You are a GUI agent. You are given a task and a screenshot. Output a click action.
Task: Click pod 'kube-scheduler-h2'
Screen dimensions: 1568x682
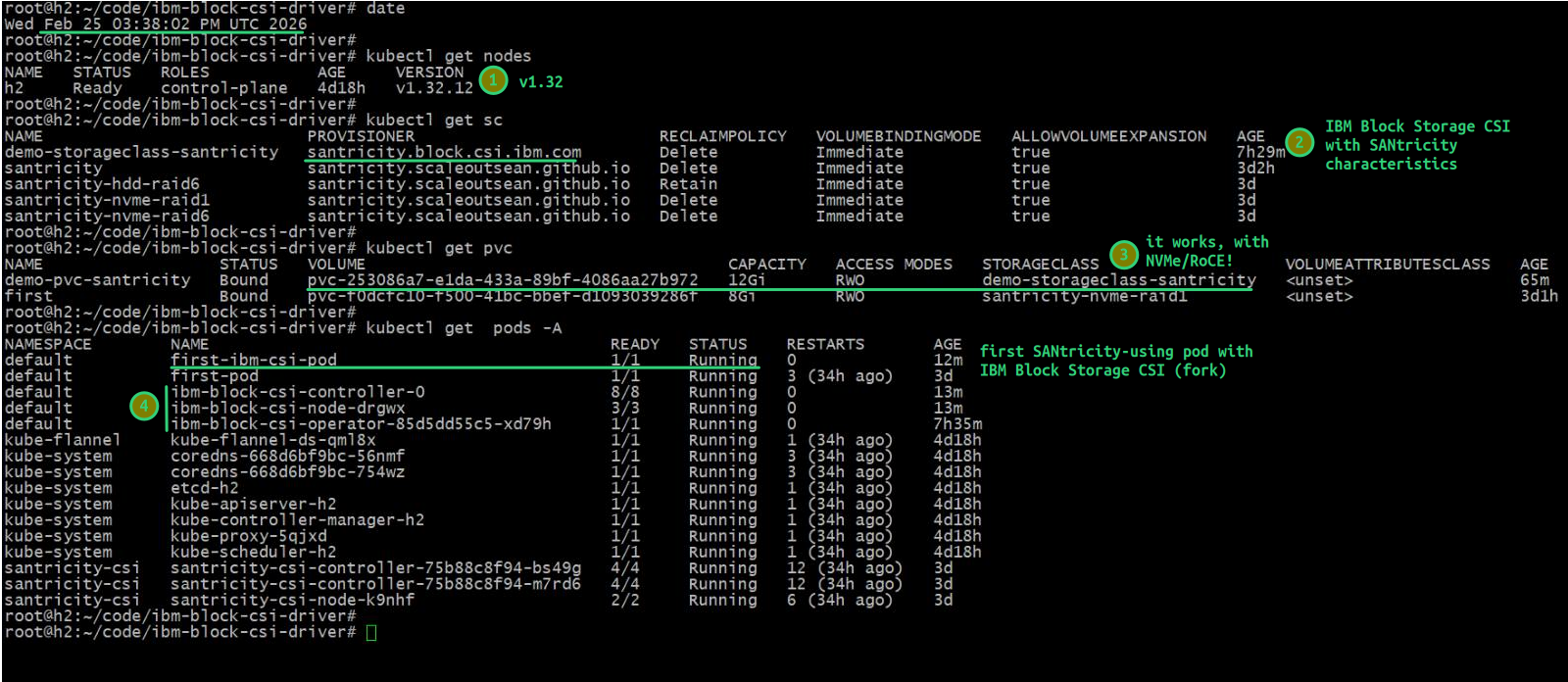point(254,552)
